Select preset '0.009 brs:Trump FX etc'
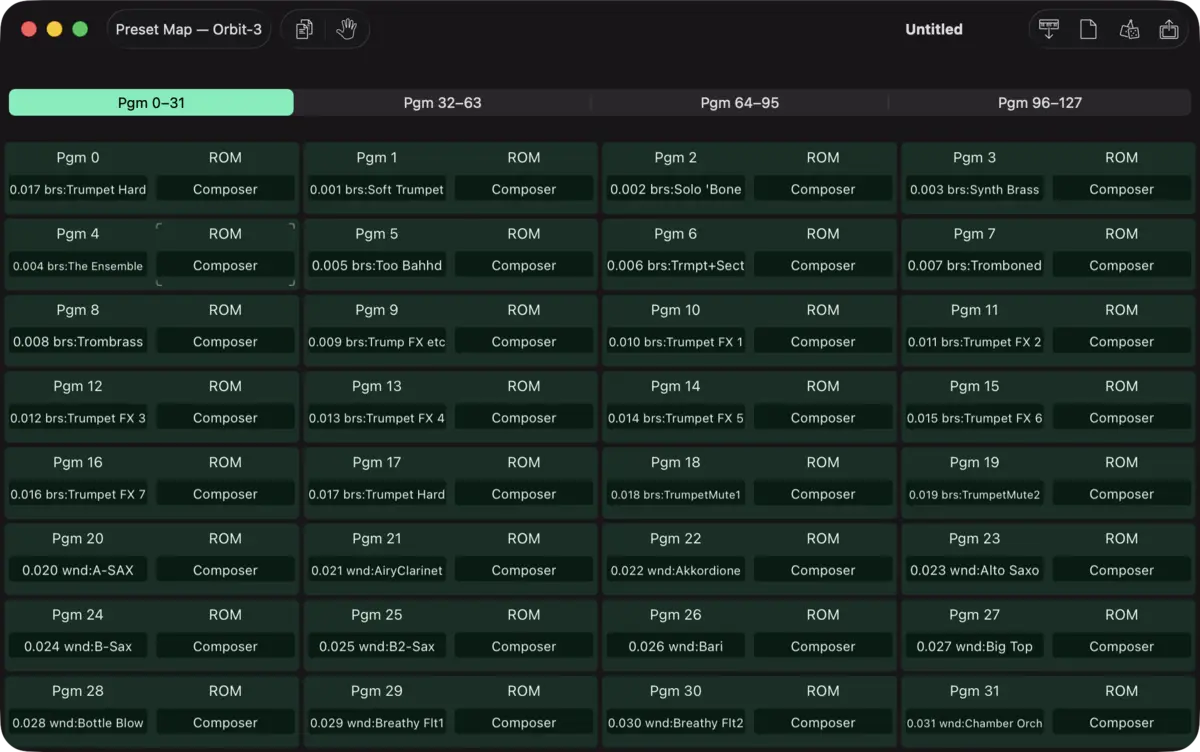This screenshot has height=752, width=1200. [x=377, y=341]
